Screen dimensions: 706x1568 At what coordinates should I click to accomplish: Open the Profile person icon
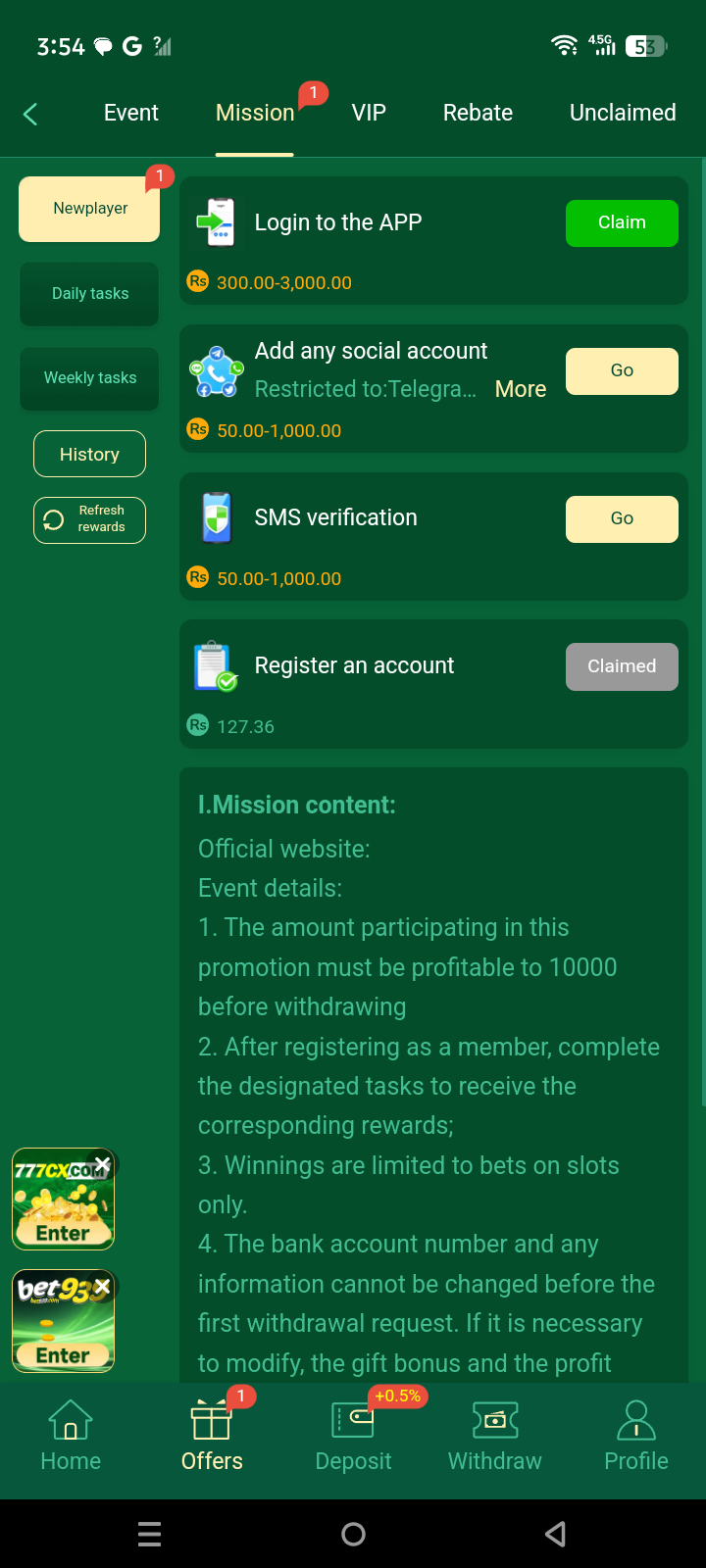636,1420
